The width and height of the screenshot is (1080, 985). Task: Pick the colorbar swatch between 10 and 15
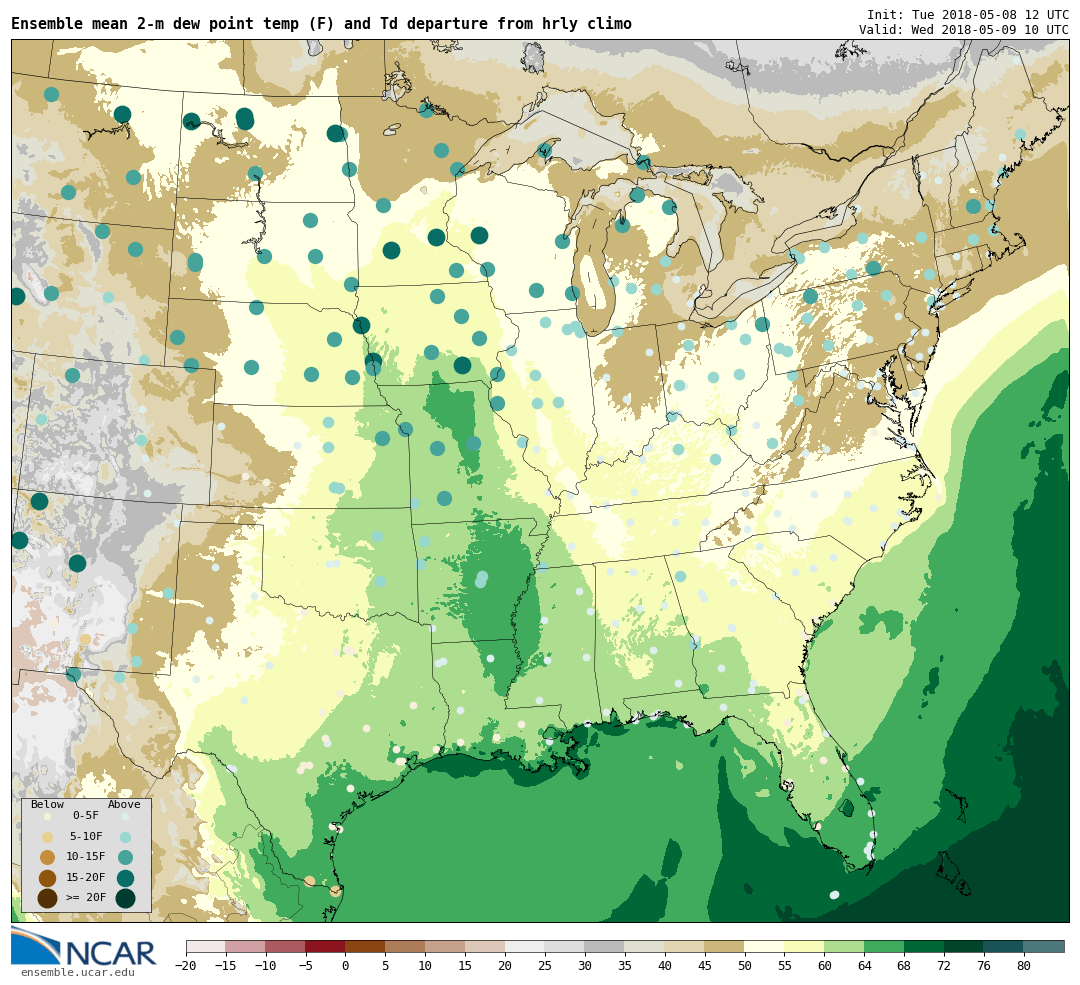click(446, 946)
